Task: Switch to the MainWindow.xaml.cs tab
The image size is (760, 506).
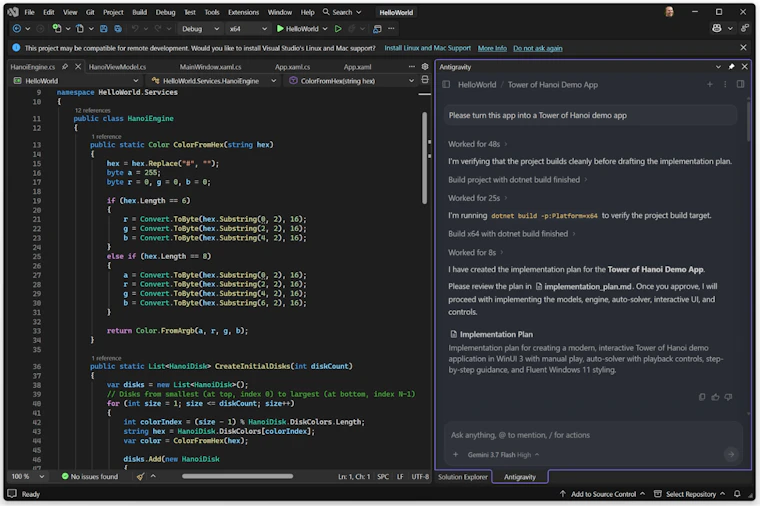Action: coord(210,67)
